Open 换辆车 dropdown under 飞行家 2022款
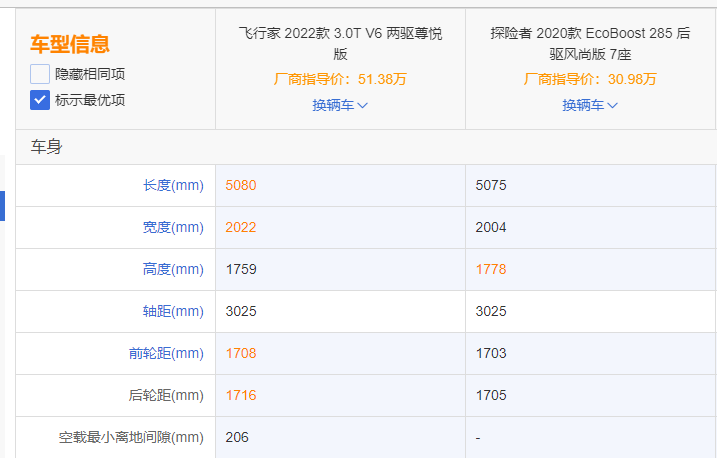The image size is (717, 458). [x=340, y=105]
